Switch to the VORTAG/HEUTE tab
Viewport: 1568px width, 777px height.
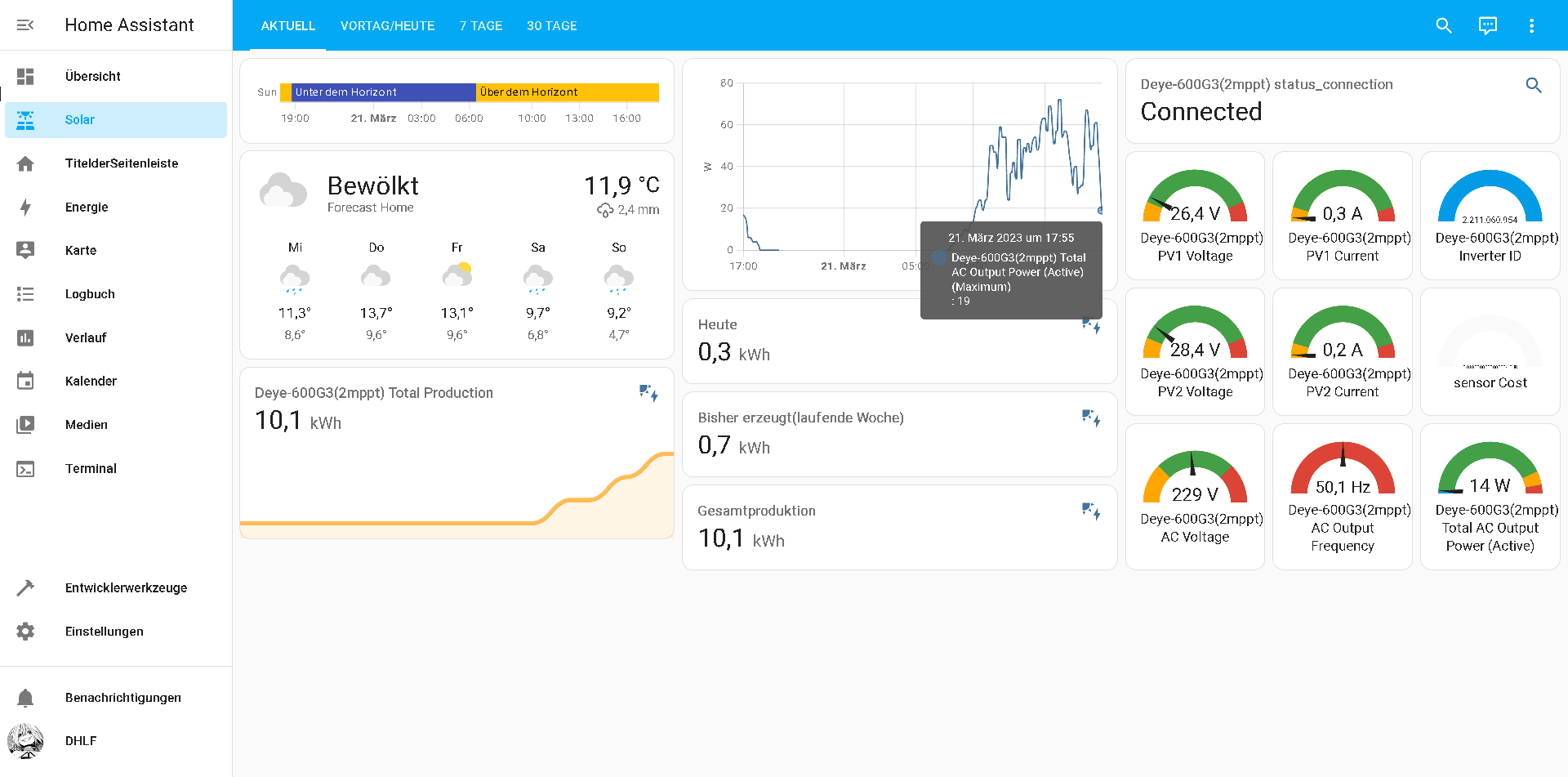click(387, 26)
